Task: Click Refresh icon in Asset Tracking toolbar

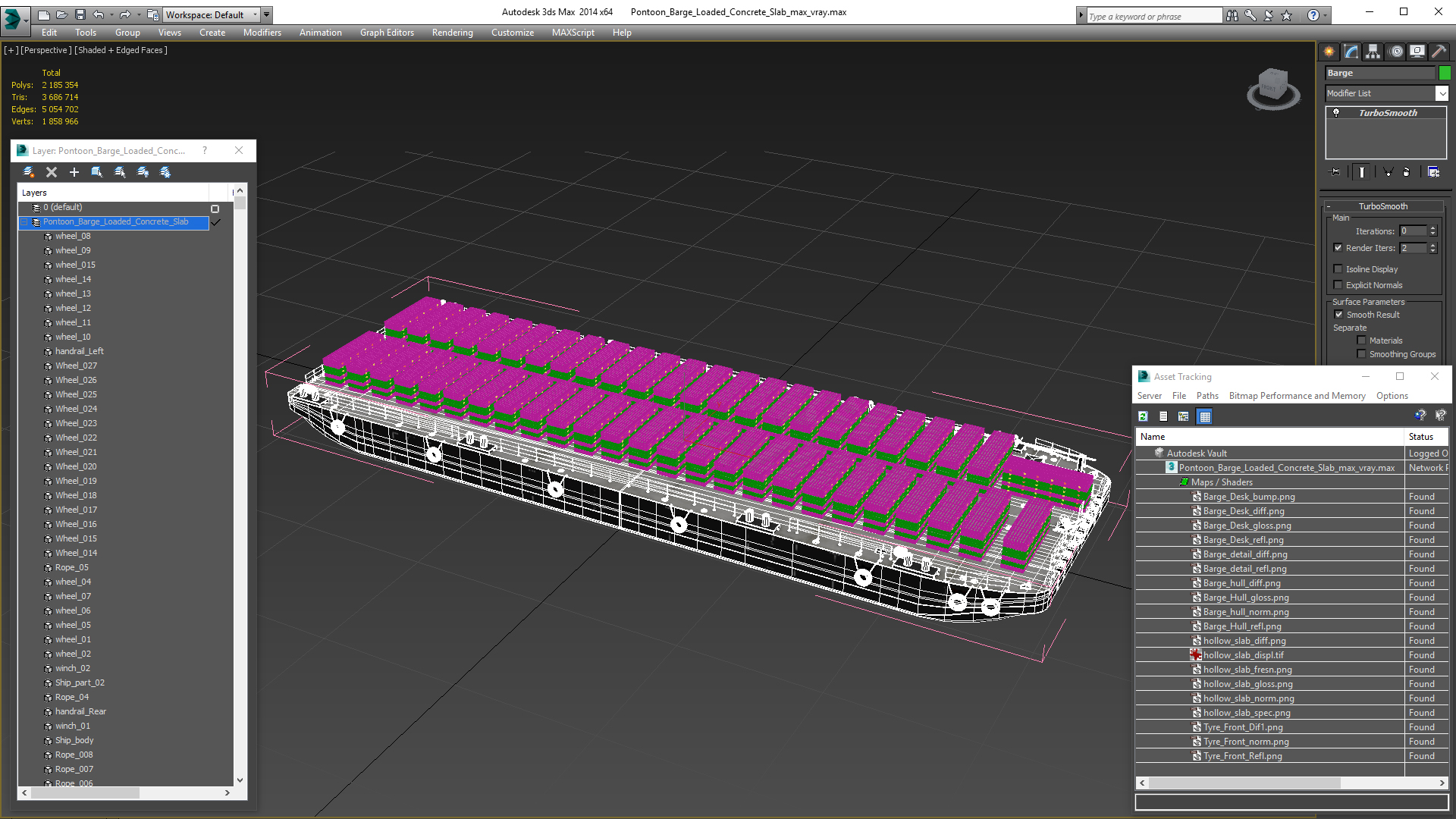Action: [x=1143, y=416]
